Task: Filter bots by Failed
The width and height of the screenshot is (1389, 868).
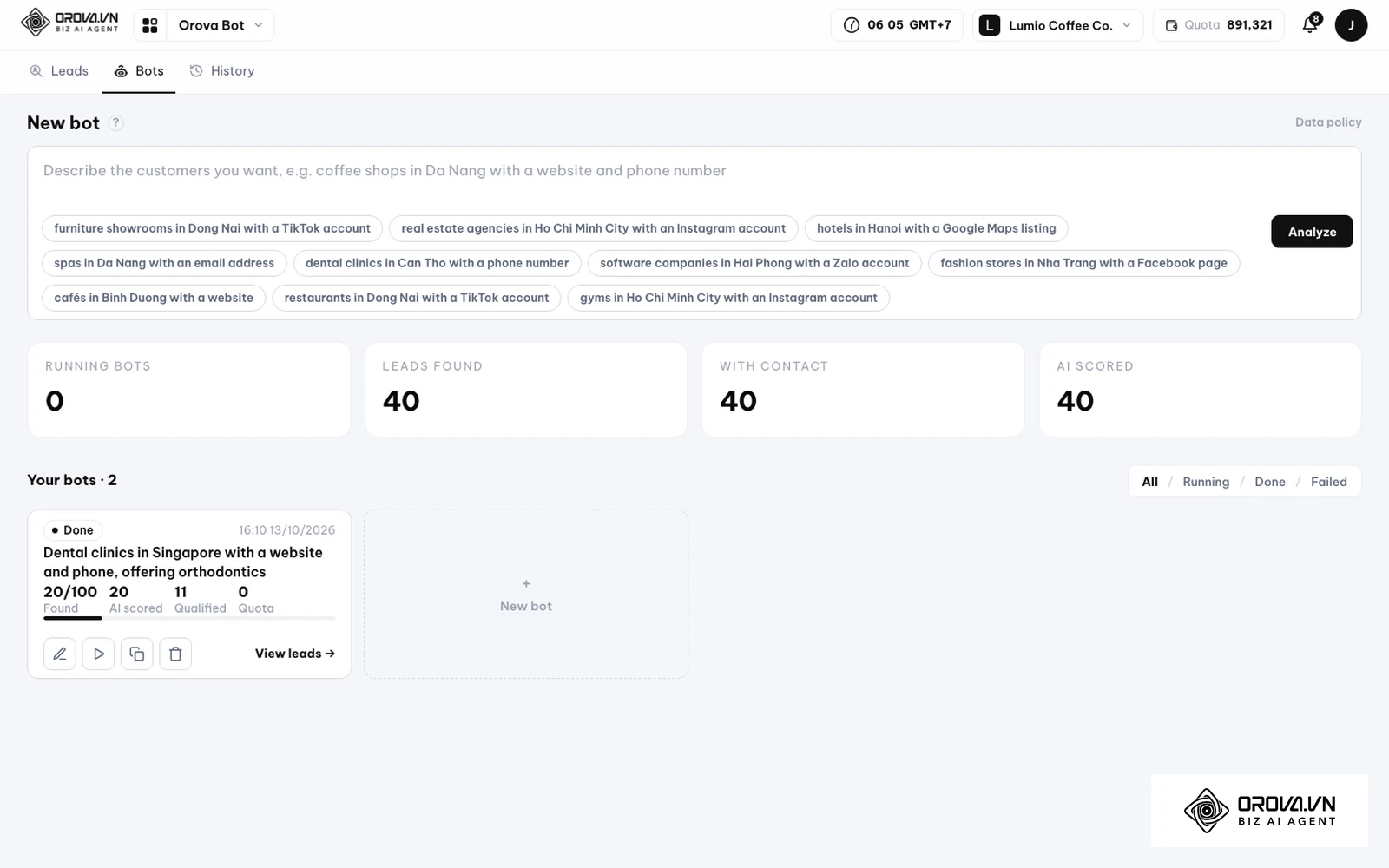Action: coord(1328,482)
